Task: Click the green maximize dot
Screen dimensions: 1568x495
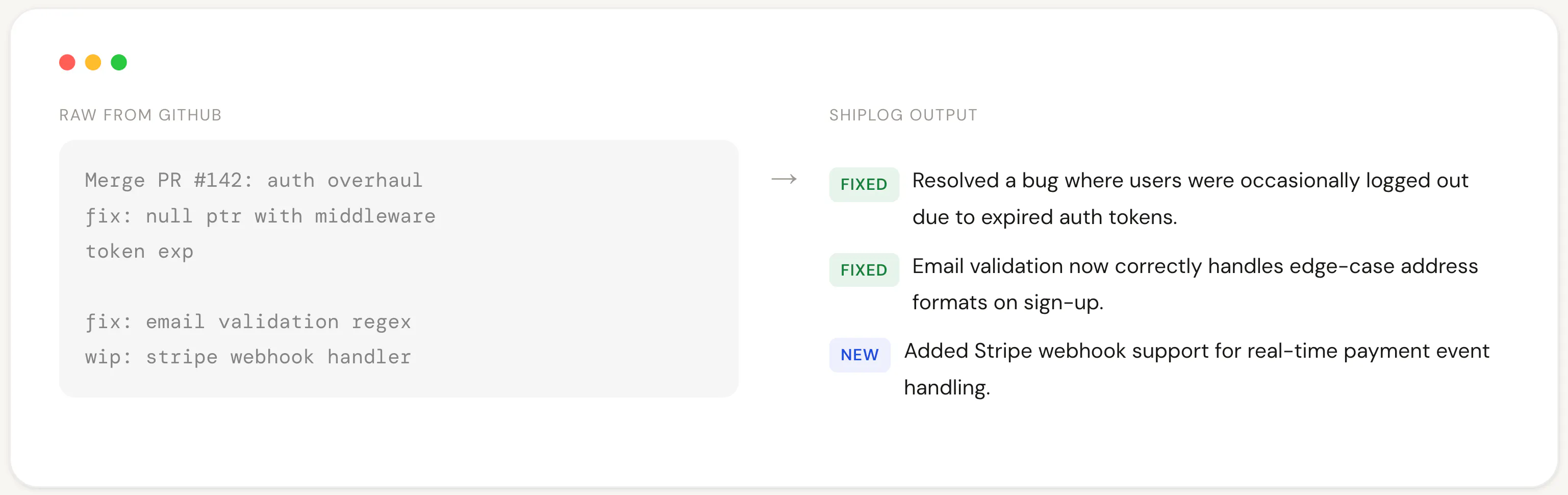Action: [x=119, y=62]
